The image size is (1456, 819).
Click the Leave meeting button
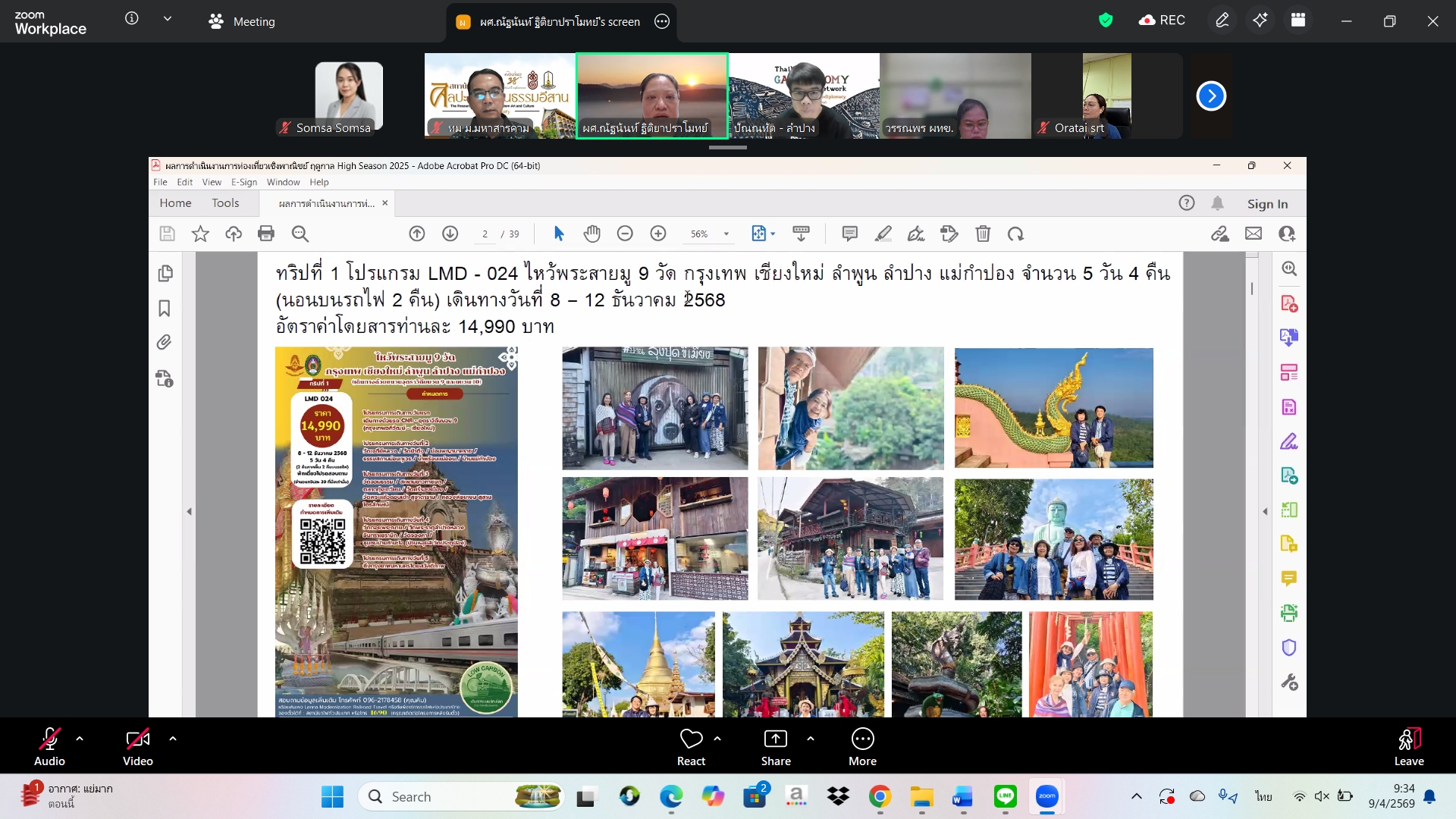pos(1408,746)
